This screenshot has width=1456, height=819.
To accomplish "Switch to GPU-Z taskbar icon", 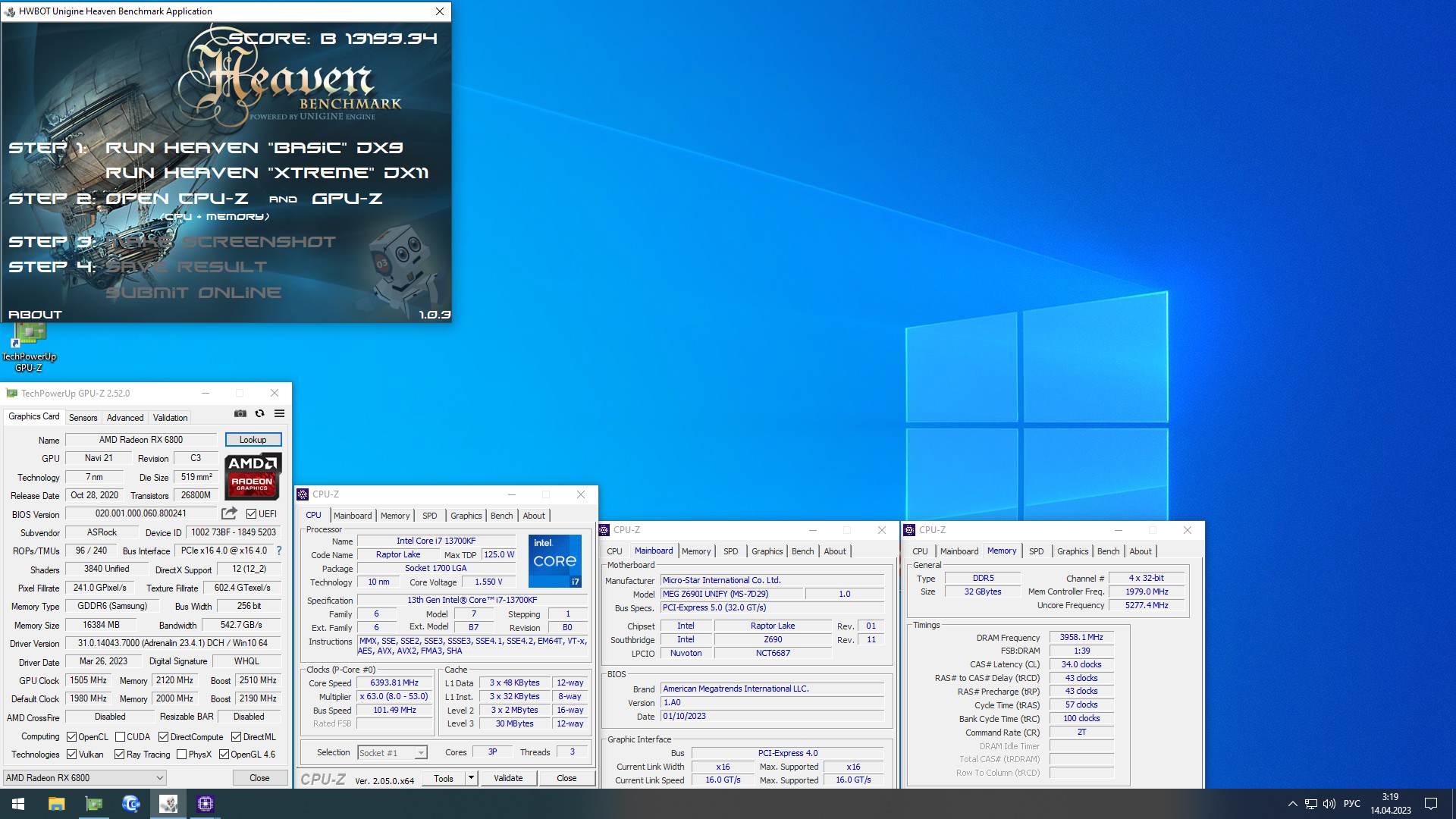I will tap(94, 804).
